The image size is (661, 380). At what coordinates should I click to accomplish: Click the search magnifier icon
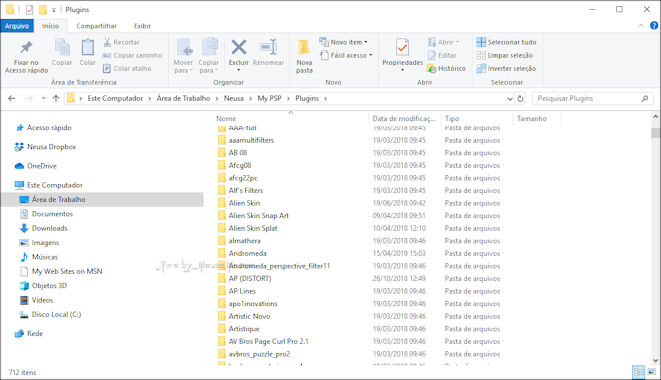click(x=645, y=98)
